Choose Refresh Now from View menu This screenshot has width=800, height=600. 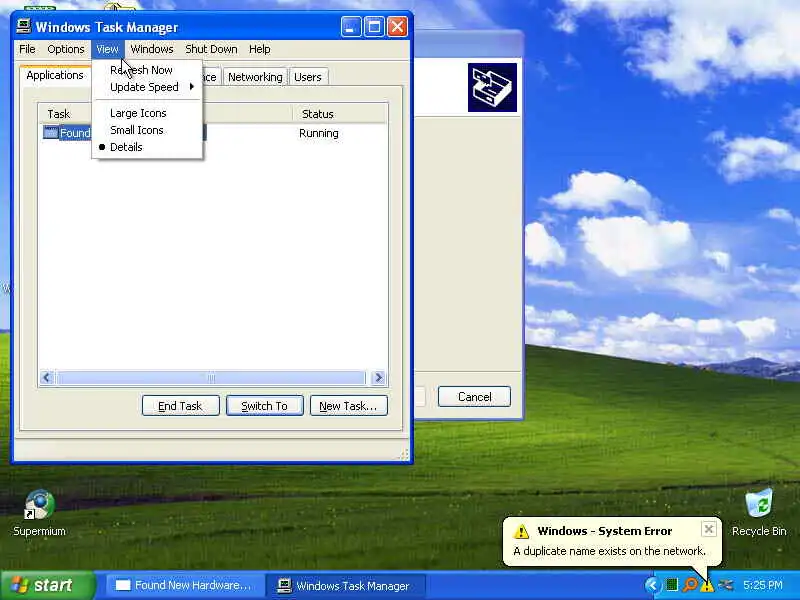147,70
